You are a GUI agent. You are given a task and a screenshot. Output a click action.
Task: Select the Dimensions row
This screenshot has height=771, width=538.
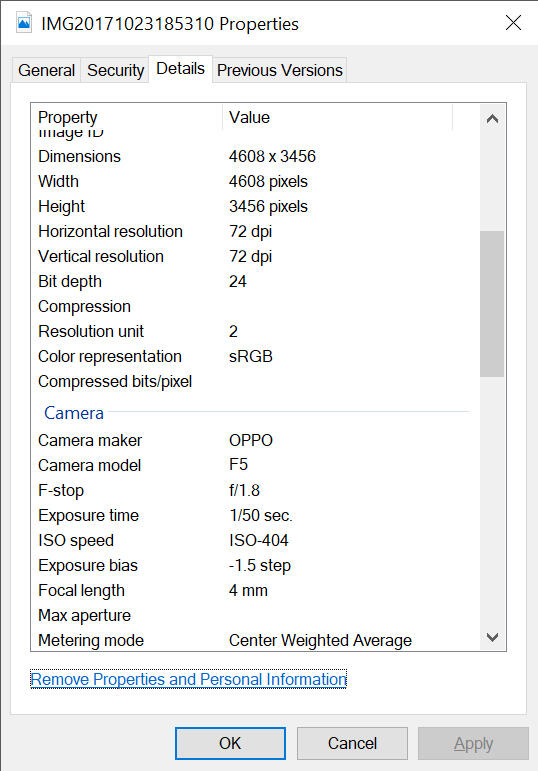coord(255,156)
